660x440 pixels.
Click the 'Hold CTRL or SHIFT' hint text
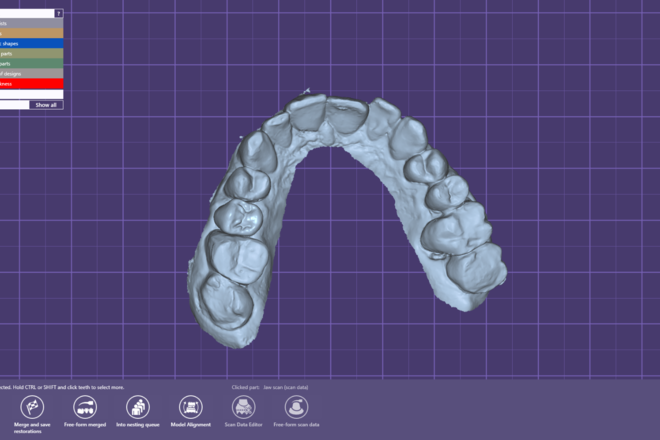pos(68,387)
